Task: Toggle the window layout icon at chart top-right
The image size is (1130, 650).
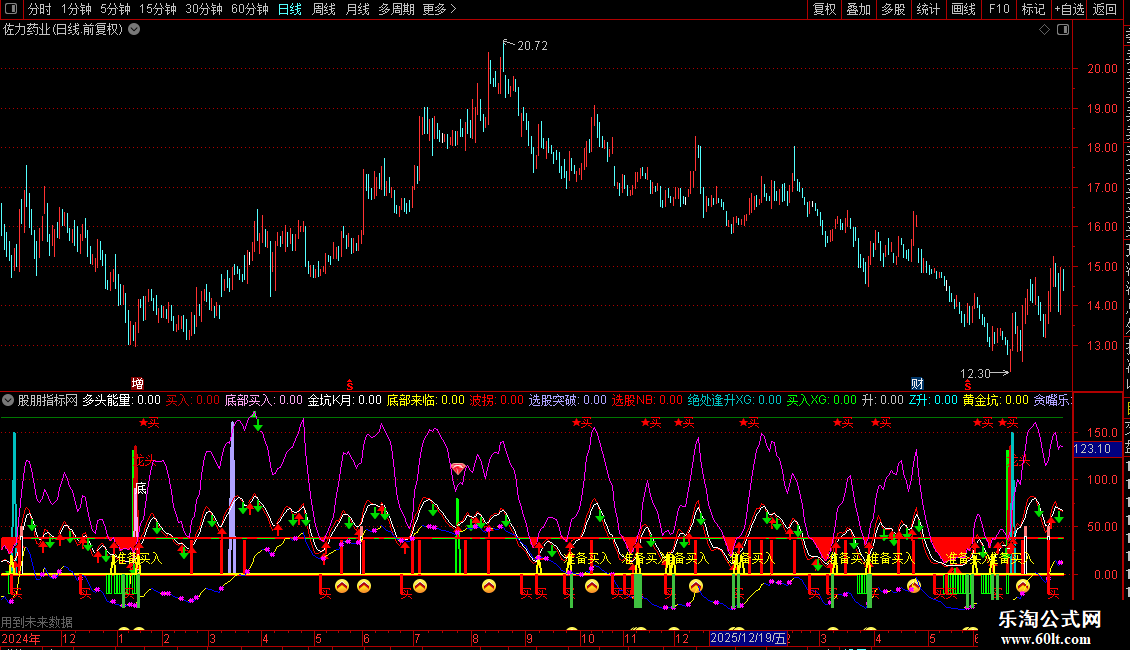Action: (x=1063, y=30)
